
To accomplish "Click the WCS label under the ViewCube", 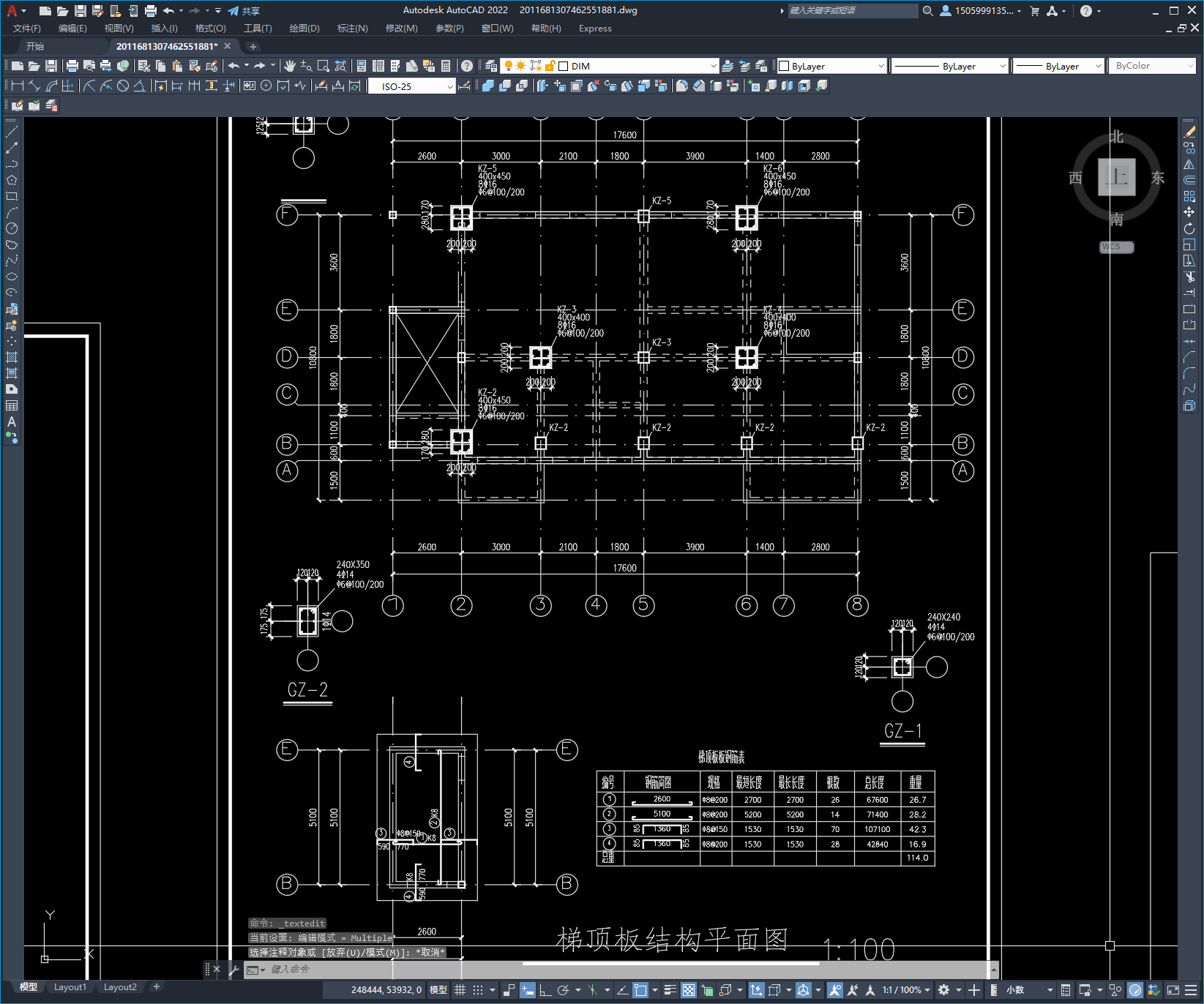I will [x=1116, y=247].
